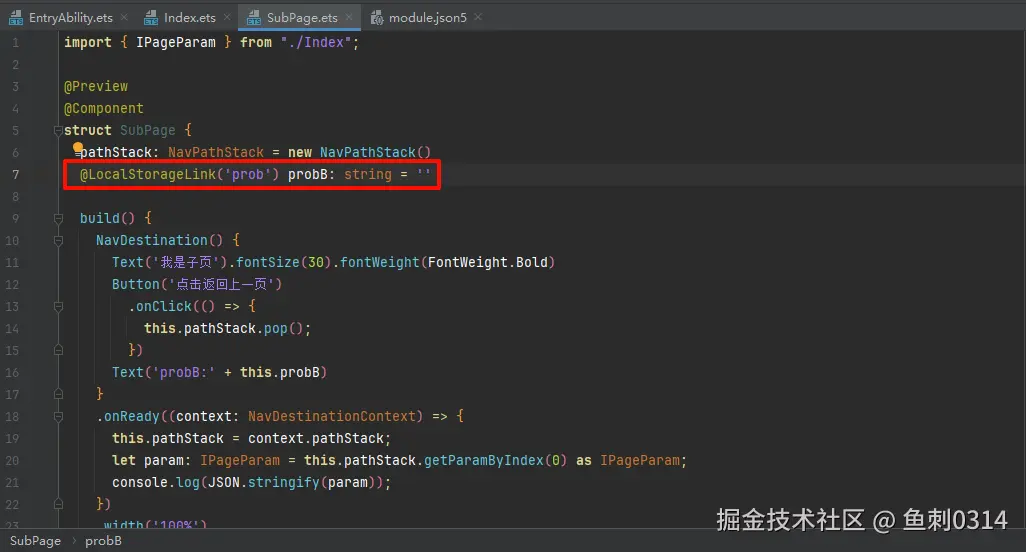Close the EntryAbility.ets tab
Image resolution: width=1026 pixels, height=552 pixels.
point(124,17)
